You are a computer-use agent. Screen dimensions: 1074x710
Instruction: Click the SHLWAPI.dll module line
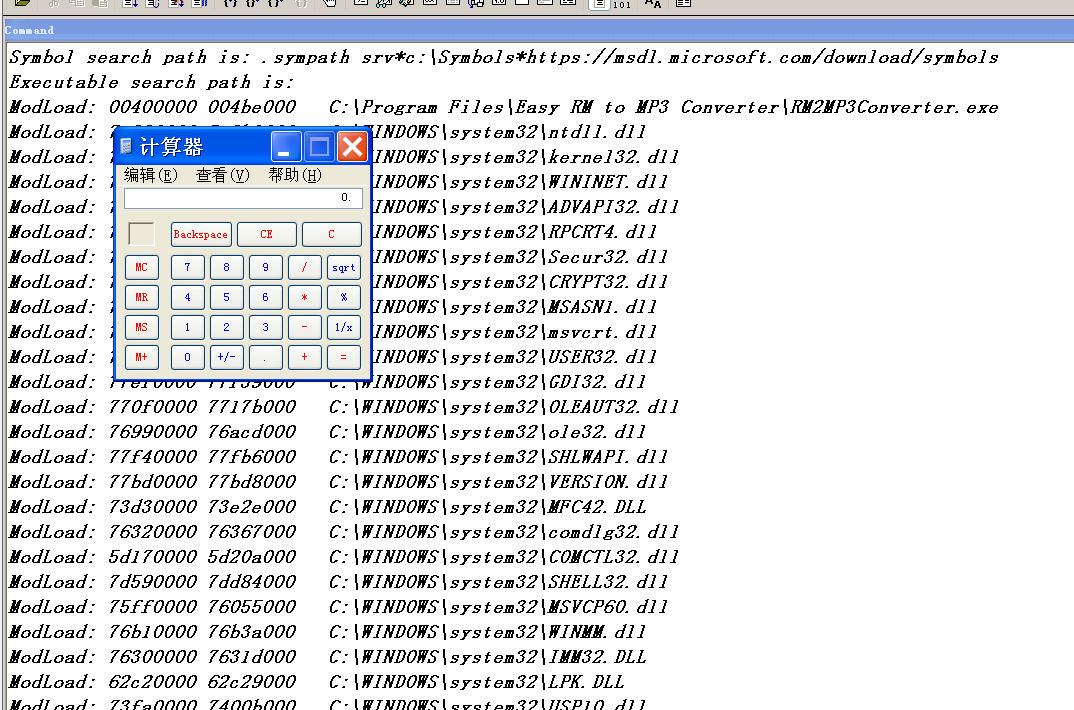coord(338,457)
